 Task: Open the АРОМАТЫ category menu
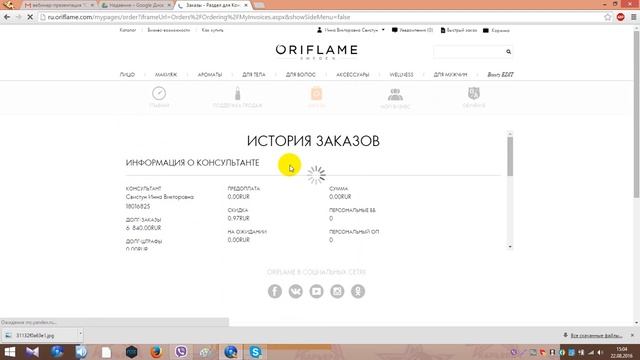[x=210, y=75]
